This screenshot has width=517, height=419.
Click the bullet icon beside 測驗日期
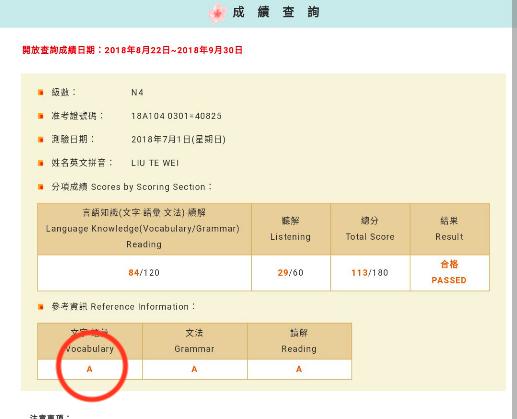click(x=41, y=139)
